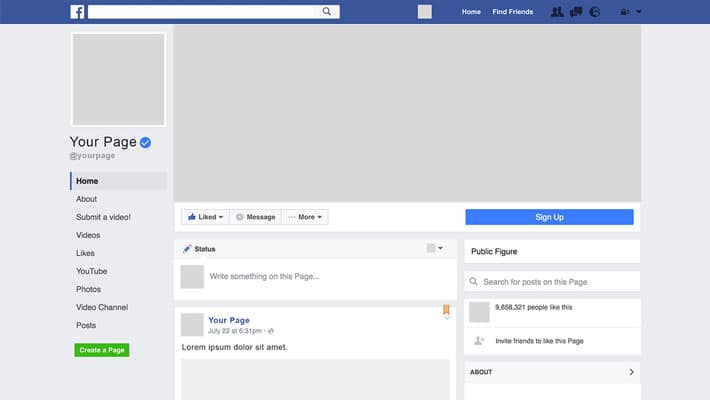Click the Facebook logo icon
Screen dimensions: 710x400
(x=77, y=12)
